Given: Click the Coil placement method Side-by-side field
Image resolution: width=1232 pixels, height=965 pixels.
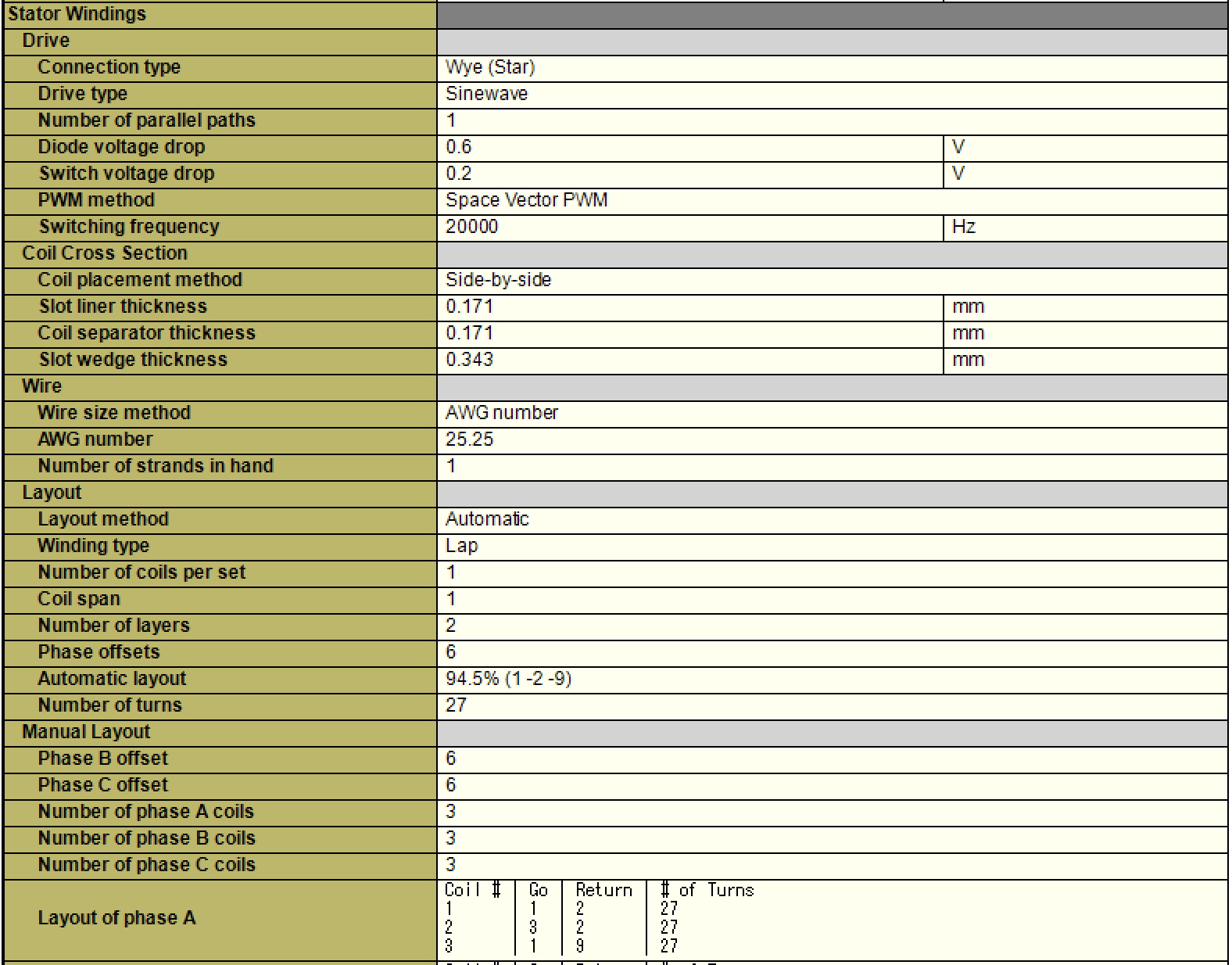Looking at the screenshot, I should coord(498,280).
